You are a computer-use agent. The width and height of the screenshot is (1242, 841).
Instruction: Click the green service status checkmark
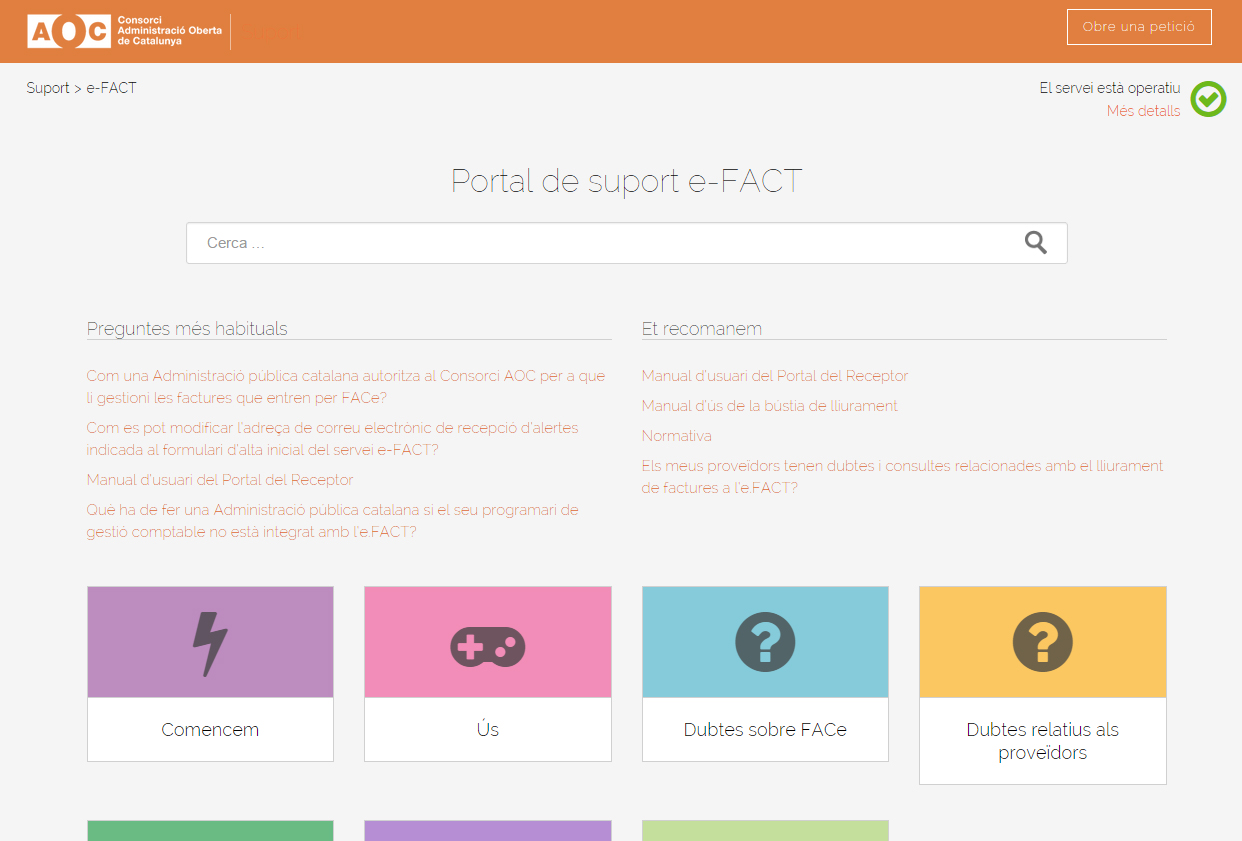1208,99
